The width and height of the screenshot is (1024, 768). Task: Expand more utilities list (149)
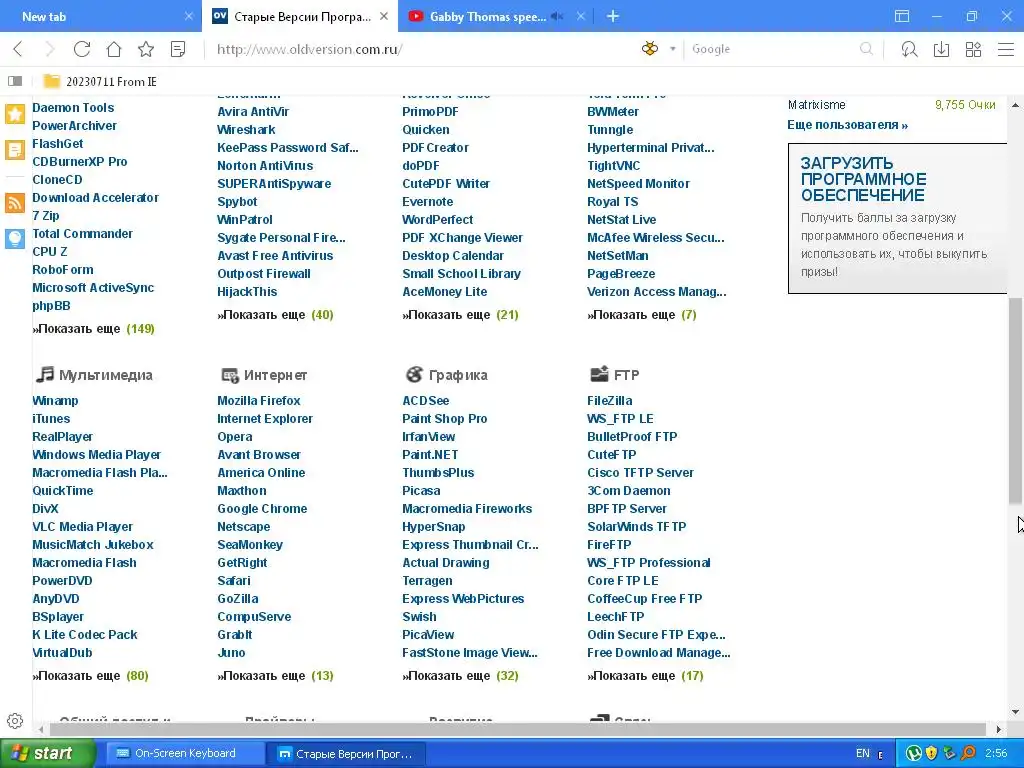(93, 328)
